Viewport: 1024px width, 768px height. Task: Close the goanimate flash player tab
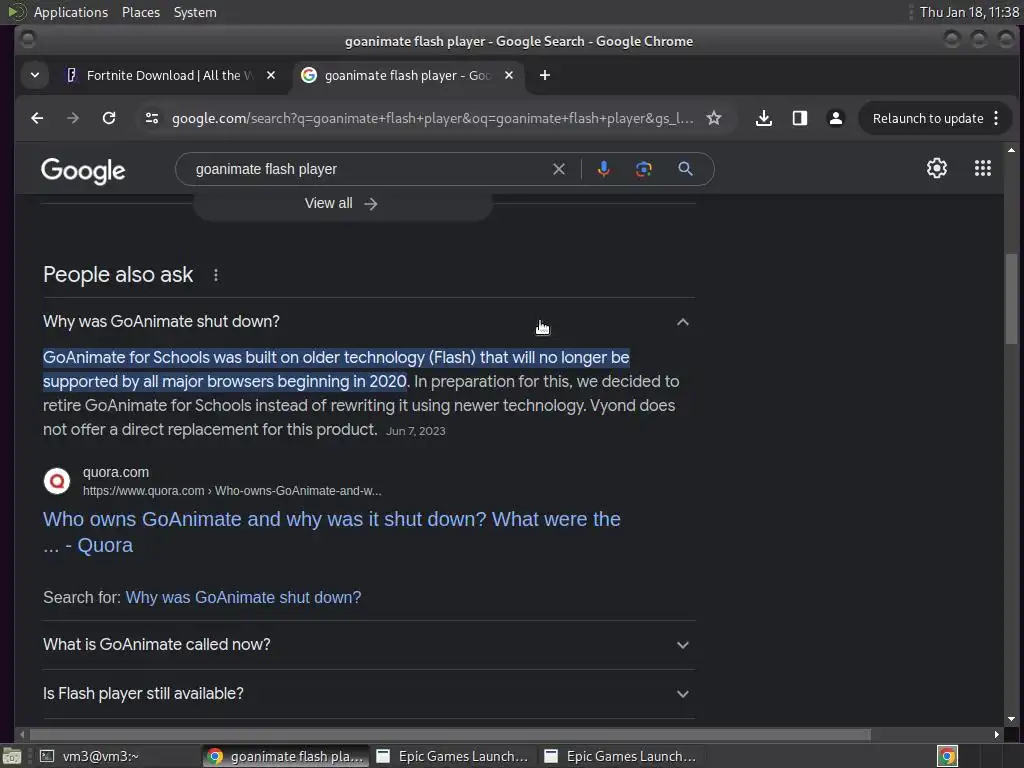pyautogui.click(x=509, y=75)
